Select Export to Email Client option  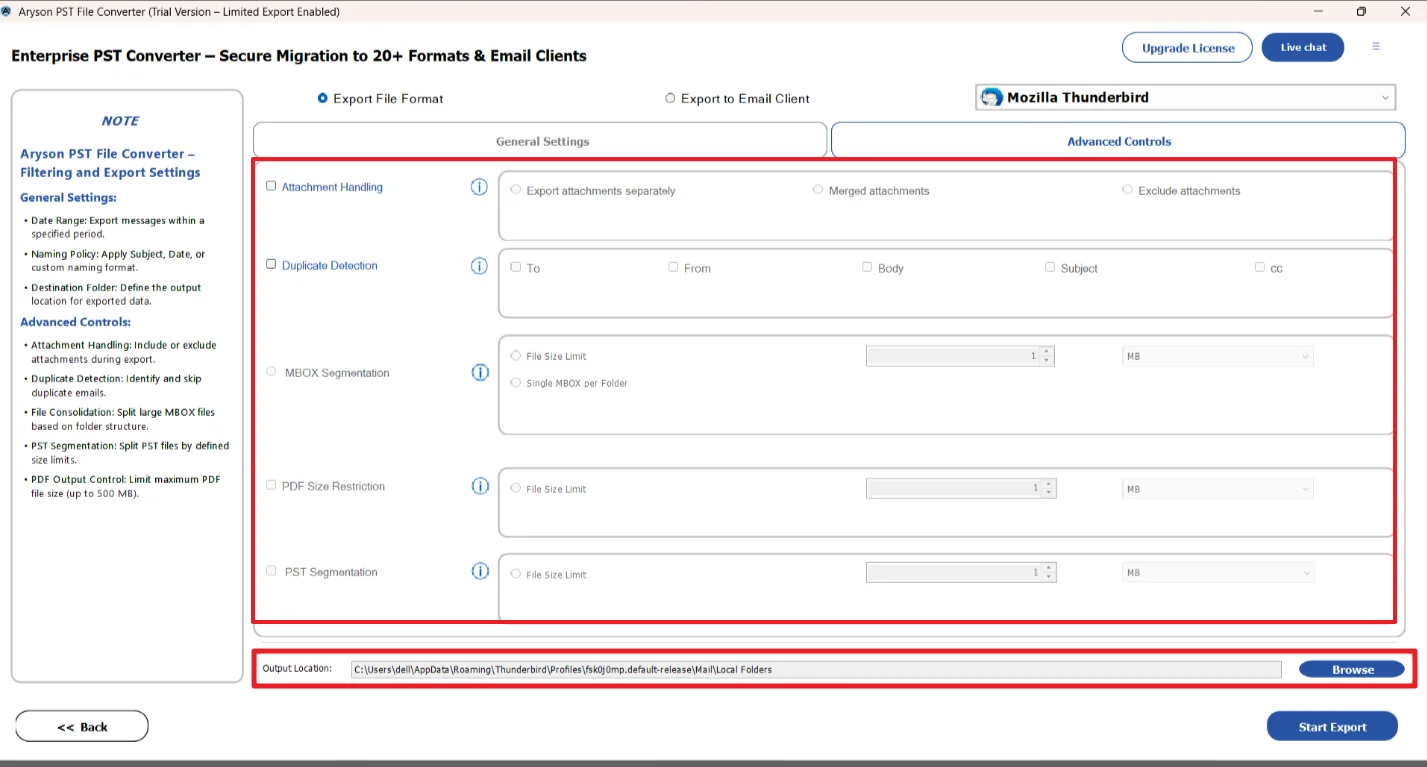point(670,98)
